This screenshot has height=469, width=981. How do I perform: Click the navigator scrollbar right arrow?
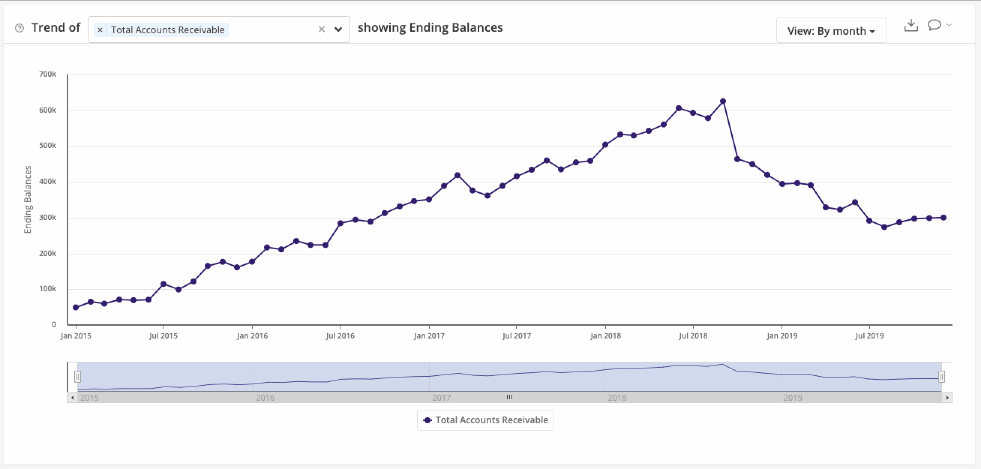(x=948, y=397)
